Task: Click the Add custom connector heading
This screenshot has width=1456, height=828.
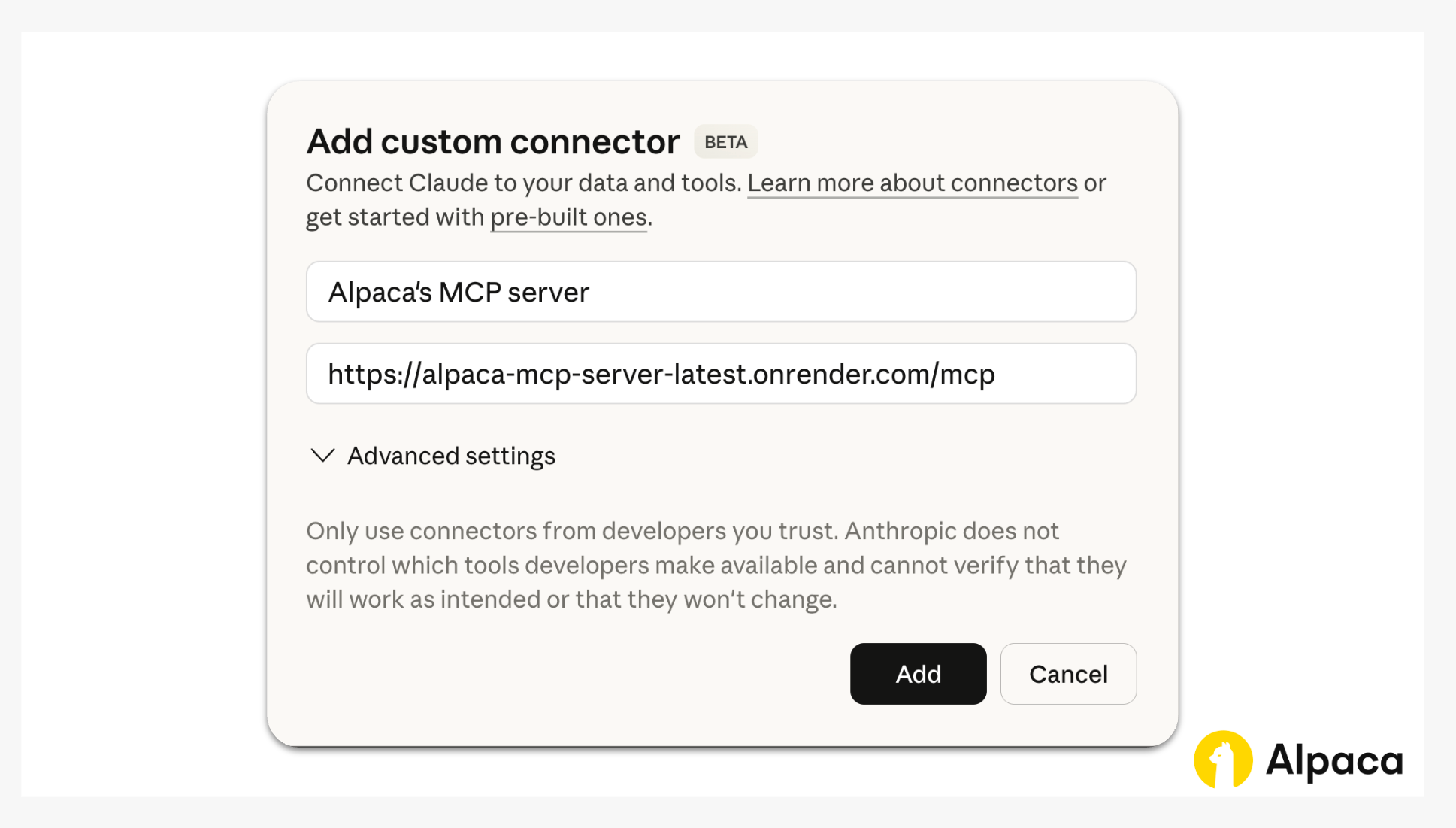Action: (492, 142)
